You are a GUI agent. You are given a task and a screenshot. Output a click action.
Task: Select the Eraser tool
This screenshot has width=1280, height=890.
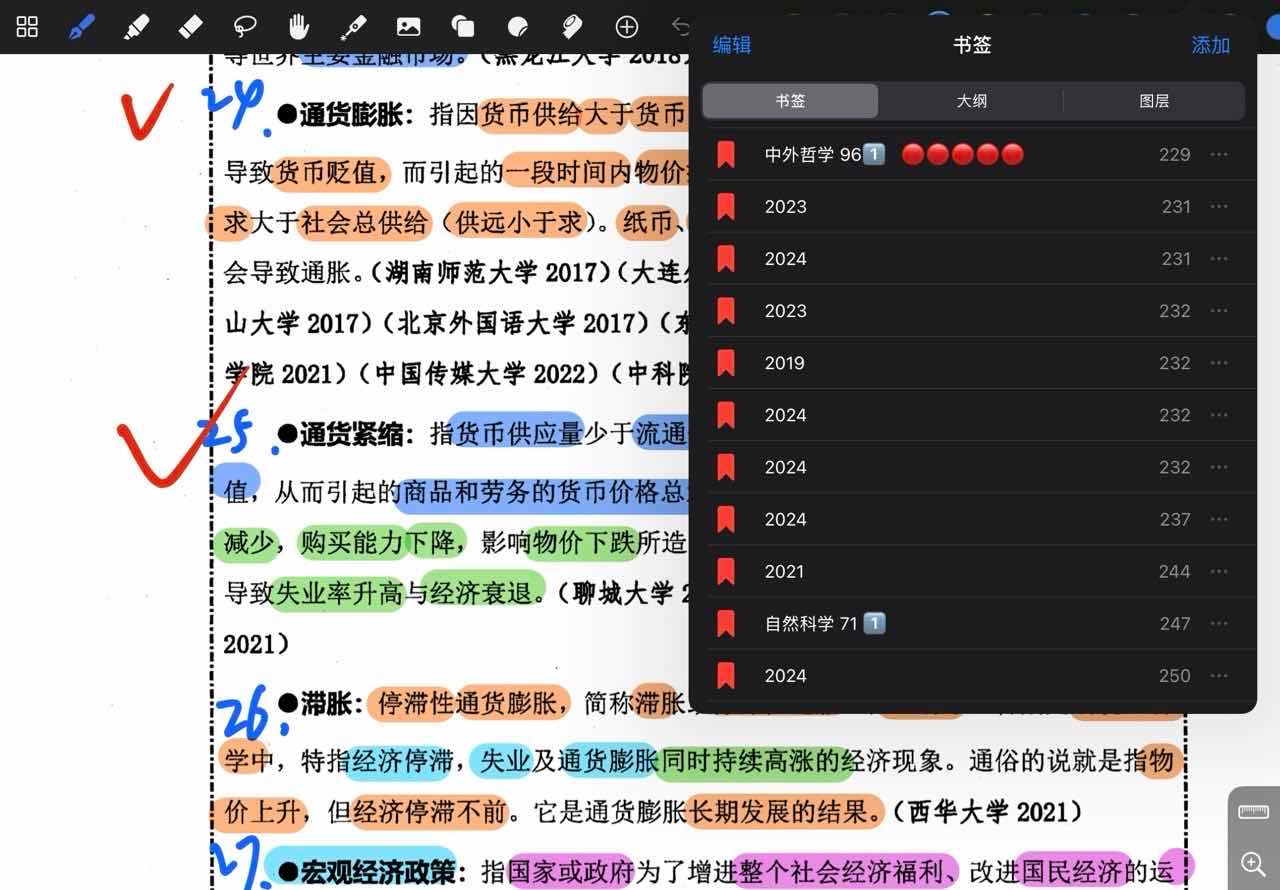190,27
